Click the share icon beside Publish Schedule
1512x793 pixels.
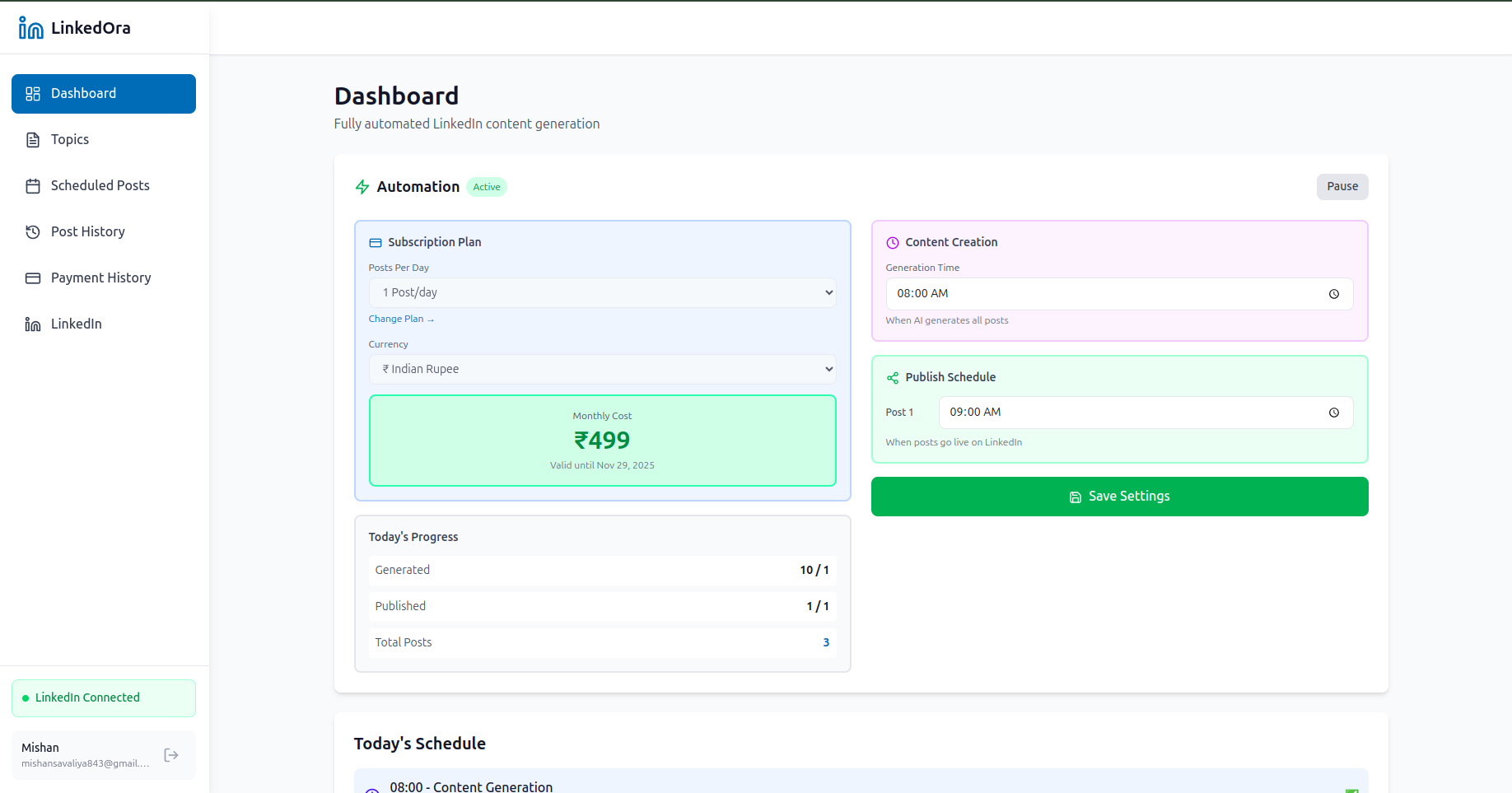[x=892, y=377]
